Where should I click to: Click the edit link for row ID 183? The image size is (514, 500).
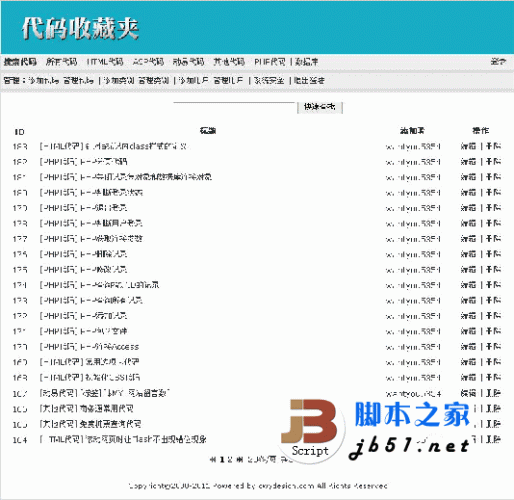tap(468, 146)
